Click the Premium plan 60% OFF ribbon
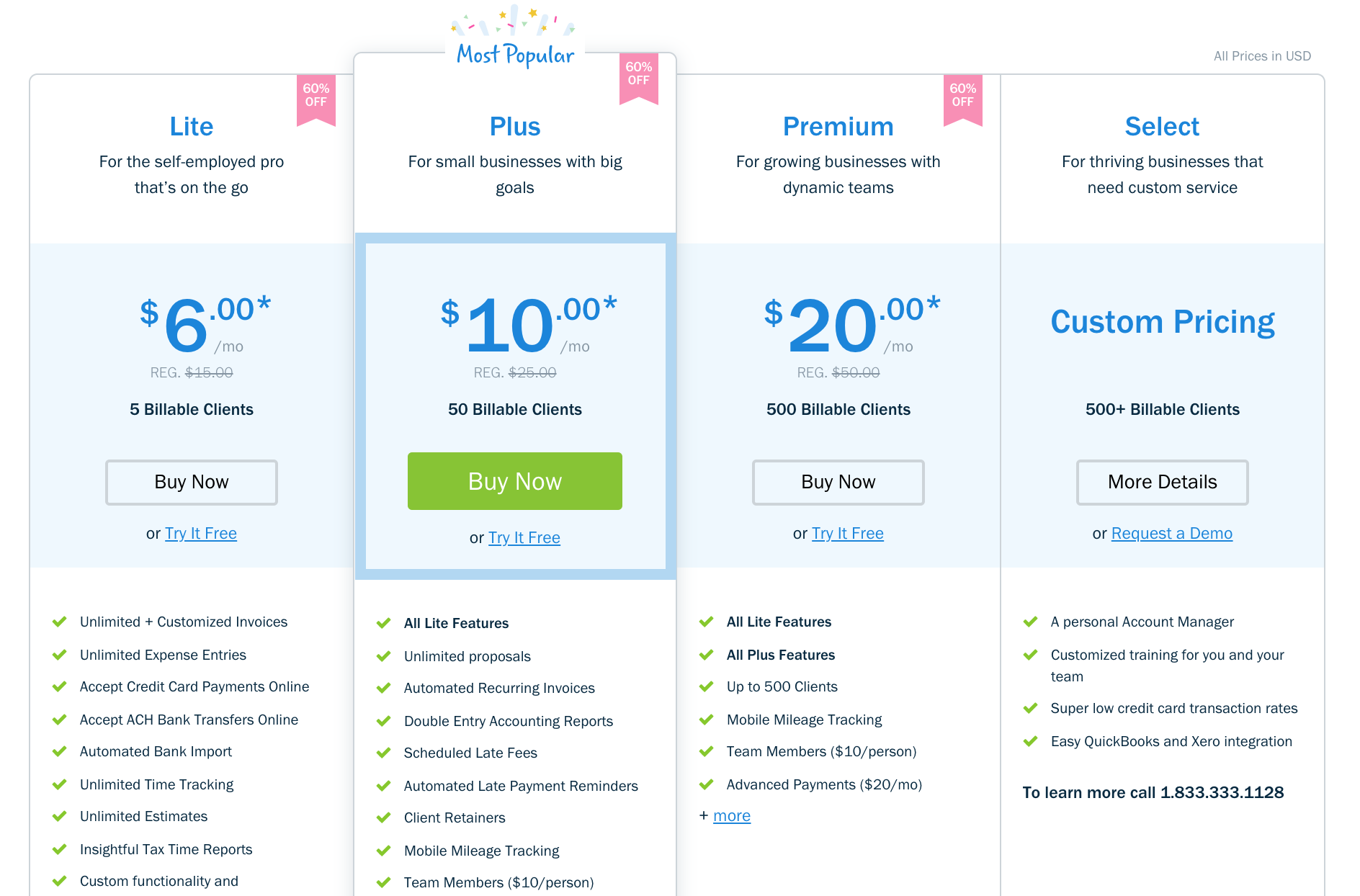This screenshot has height=896, width=1360. pyautogui.click(x=962, y=100)
